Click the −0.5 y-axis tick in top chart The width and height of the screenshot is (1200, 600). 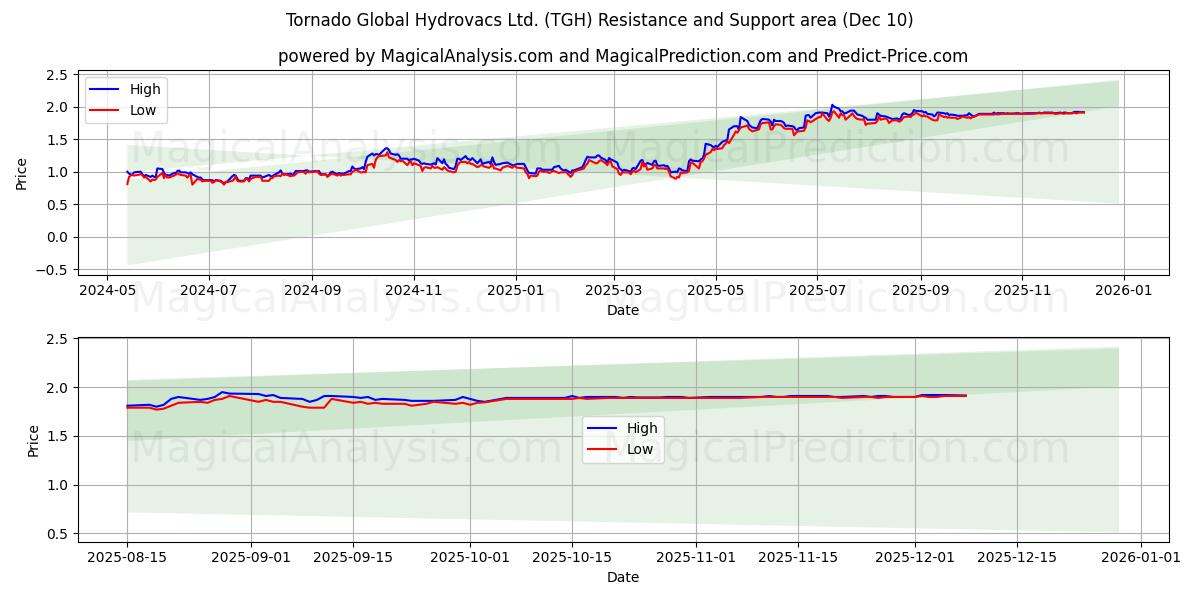[x=54, y=270]
